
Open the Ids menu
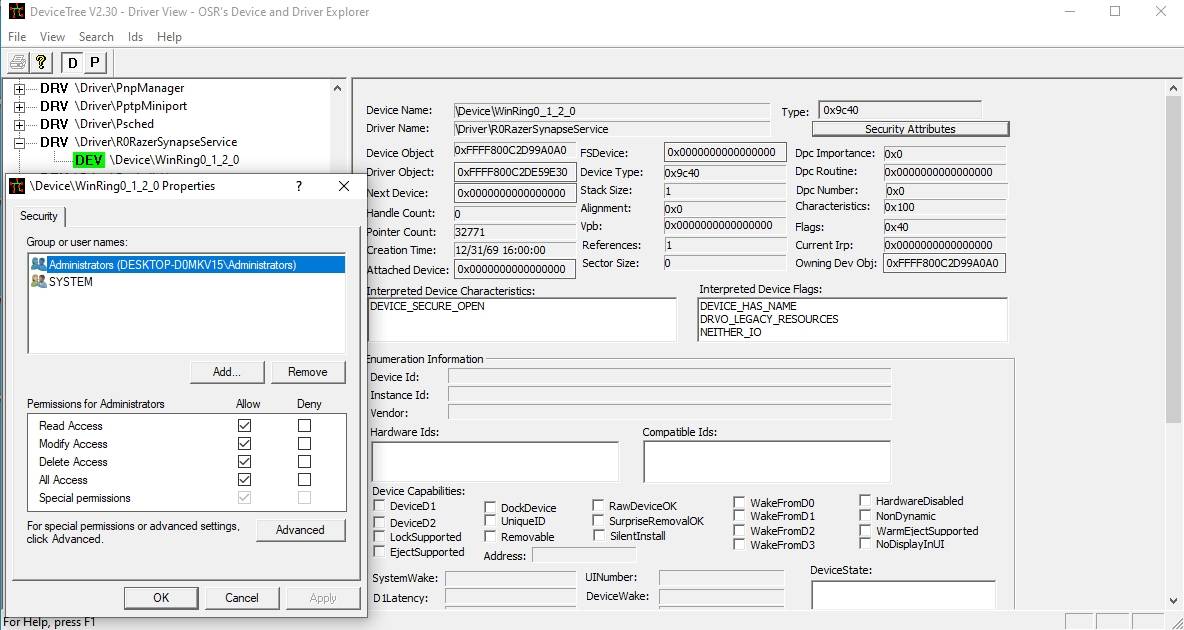[x=135, y=37]
